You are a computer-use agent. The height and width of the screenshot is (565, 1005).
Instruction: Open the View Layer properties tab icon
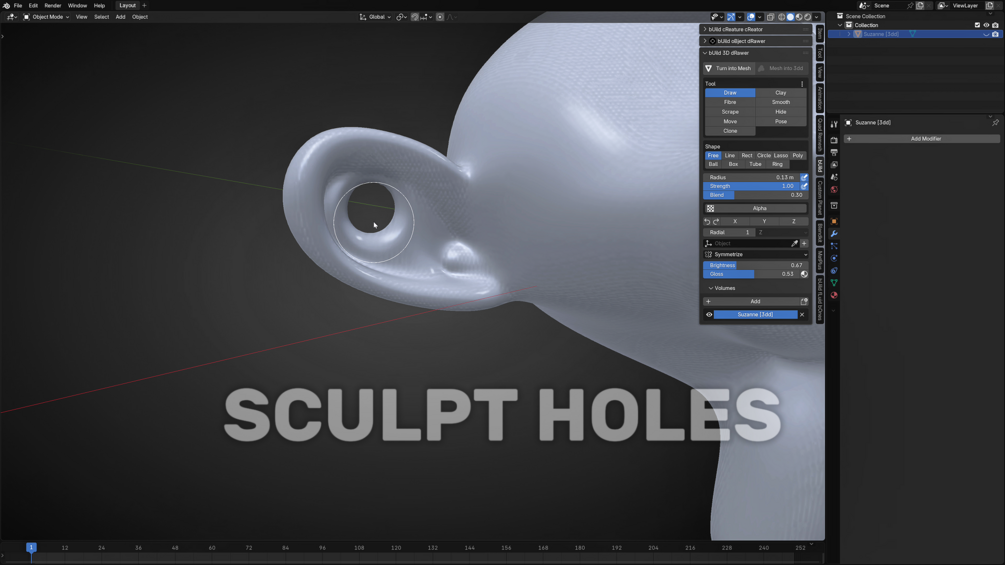click(x=834, y=165)
